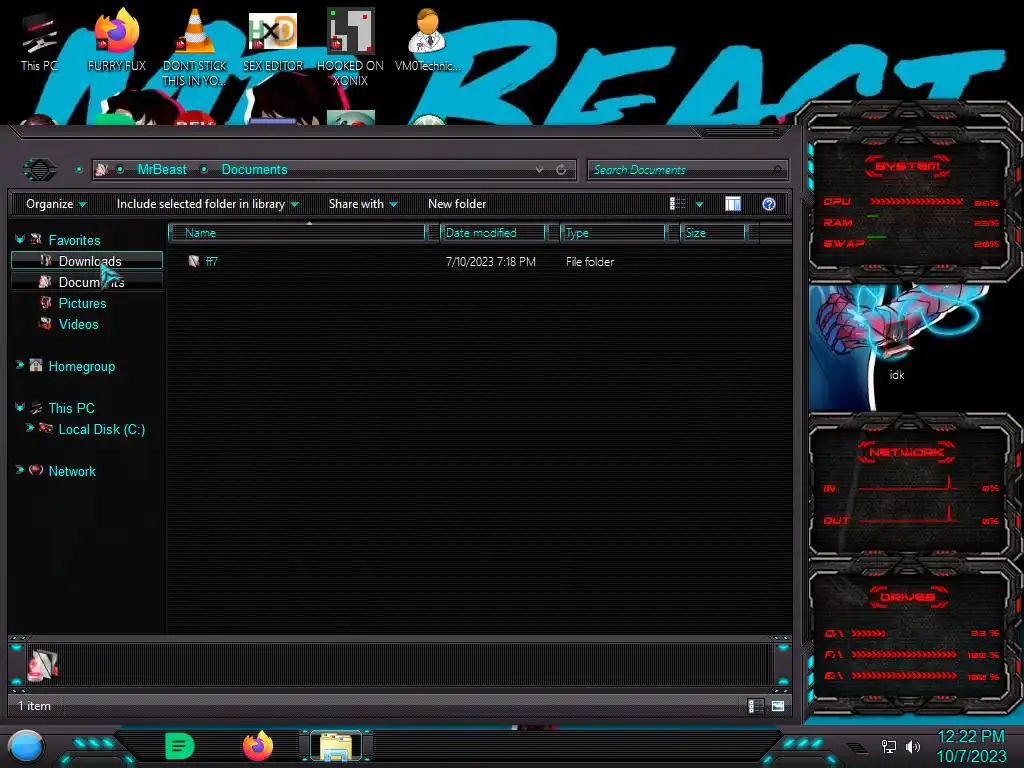Collapse the Favorites group
Image resolution: width=1024 pixels, height=768 pixels.
click(x=20, y=240)
